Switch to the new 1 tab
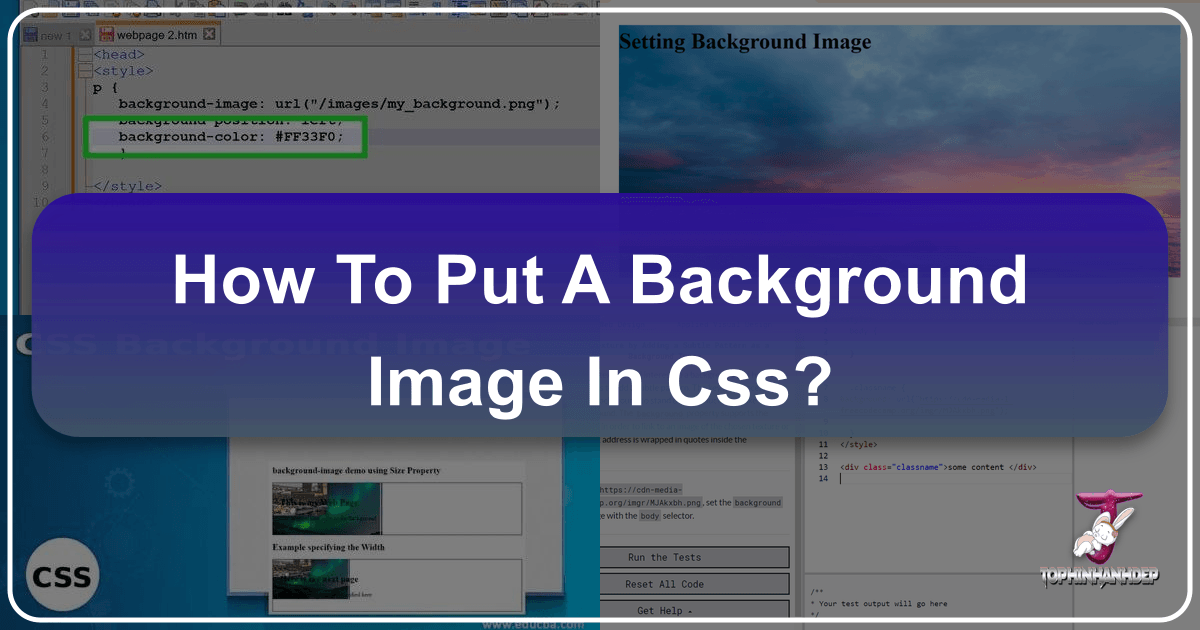1200x630 pixels. (56, 35)
